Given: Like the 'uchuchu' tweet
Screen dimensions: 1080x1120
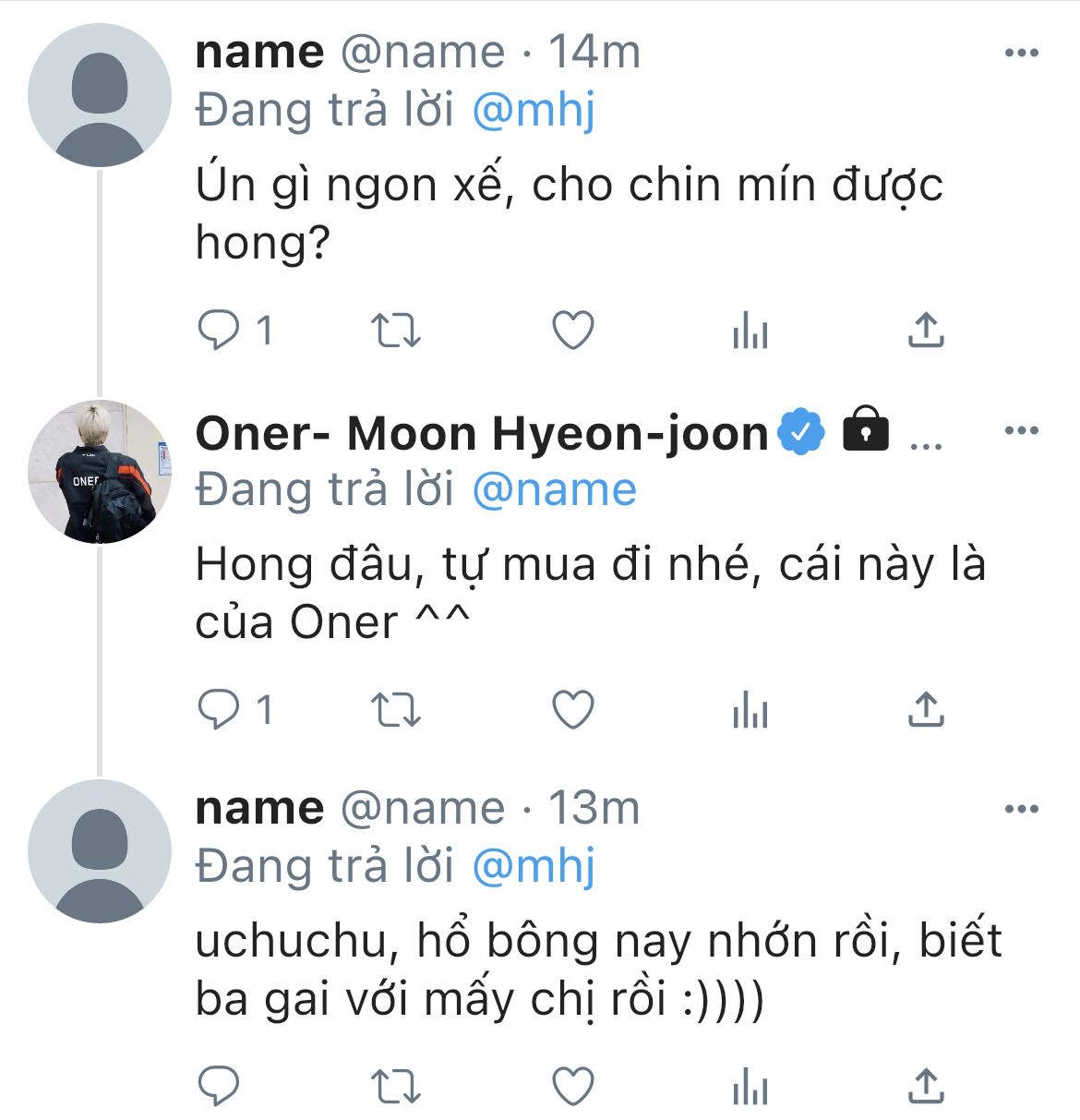Looking at the screenshot, I should click(x=572, y=1087).
